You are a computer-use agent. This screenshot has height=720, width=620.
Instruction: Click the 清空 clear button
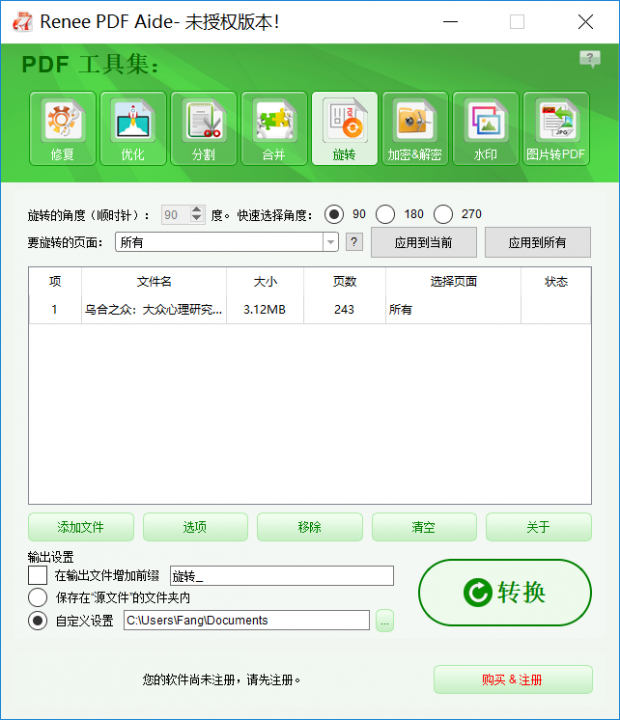[424, 527]
